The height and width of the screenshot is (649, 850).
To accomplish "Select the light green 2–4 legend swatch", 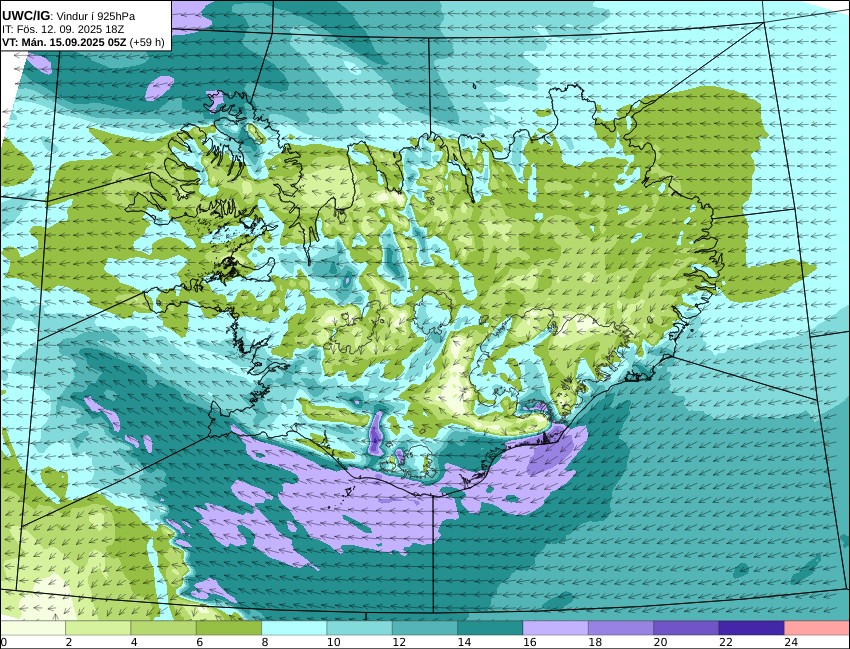I will [x=98, y=628].
